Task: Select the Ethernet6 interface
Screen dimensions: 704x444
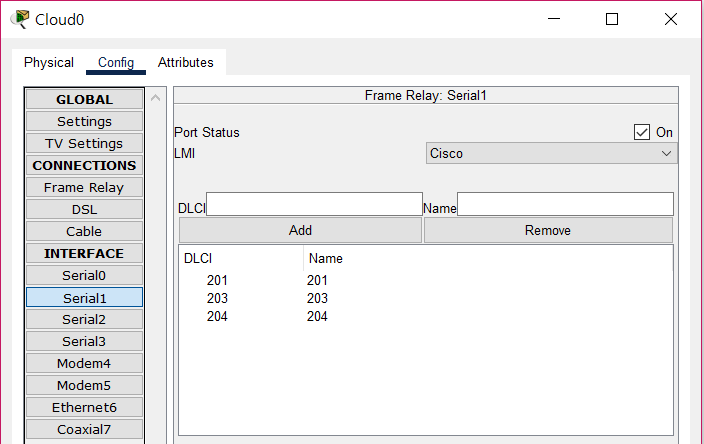Action: coord(84,407)
